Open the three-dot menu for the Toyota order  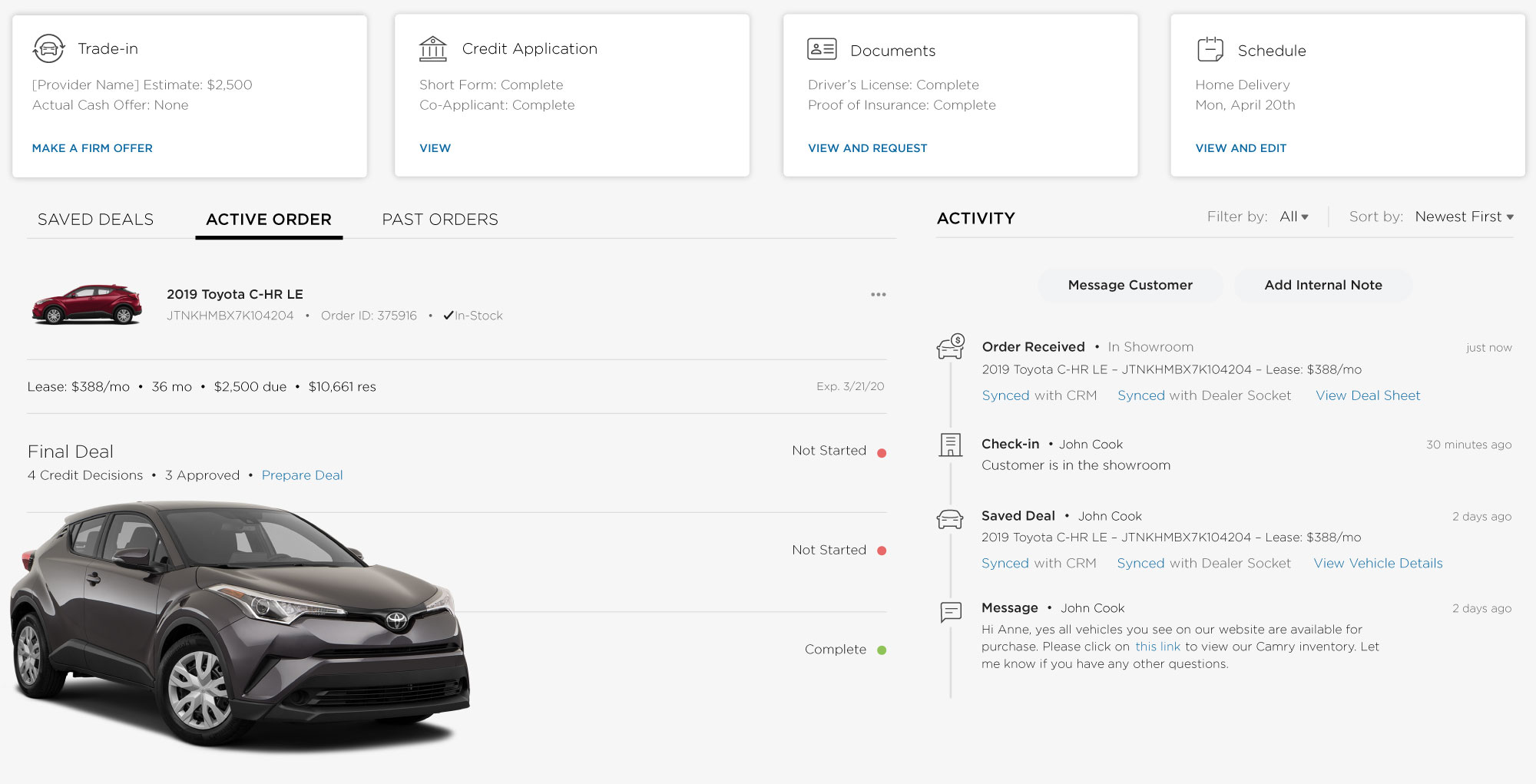tap(879, 294)
